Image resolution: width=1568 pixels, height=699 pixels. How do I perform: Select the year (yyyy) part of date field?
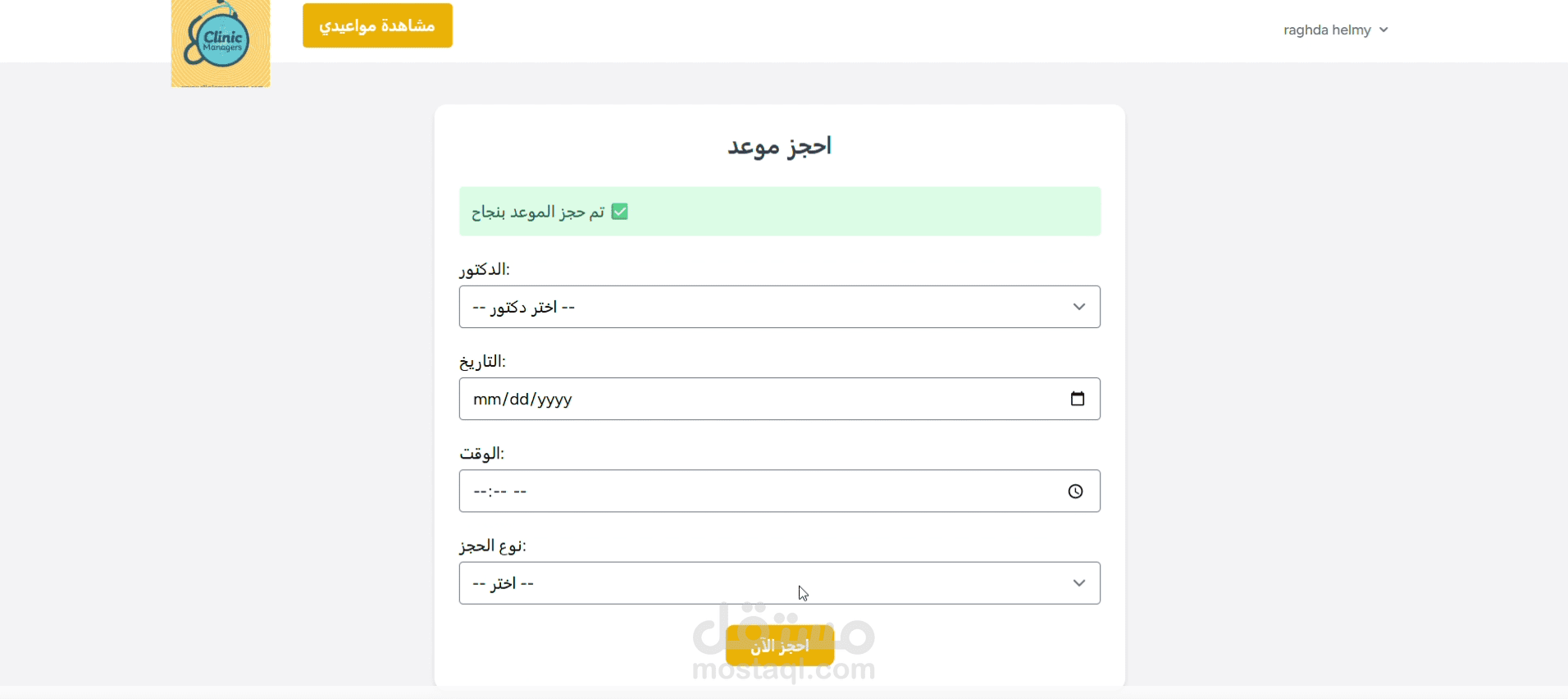(554, 400)
